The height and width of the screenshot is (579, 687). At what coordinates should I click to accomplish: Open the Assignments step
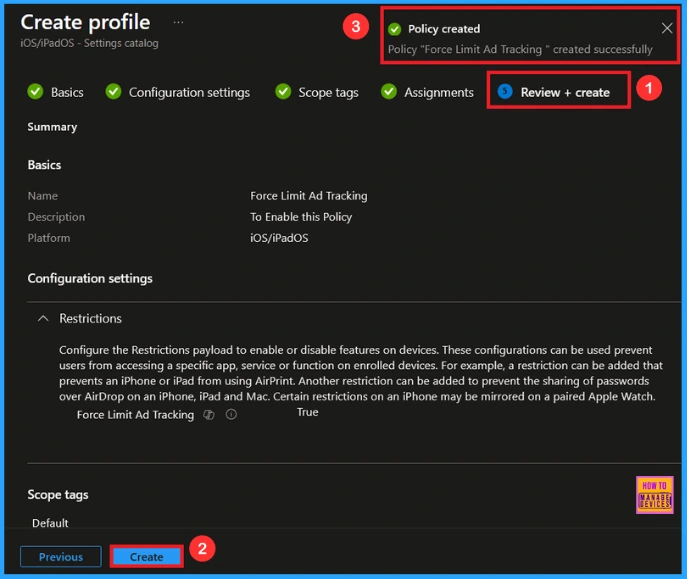pyautogui.click(x=439, y=92)
